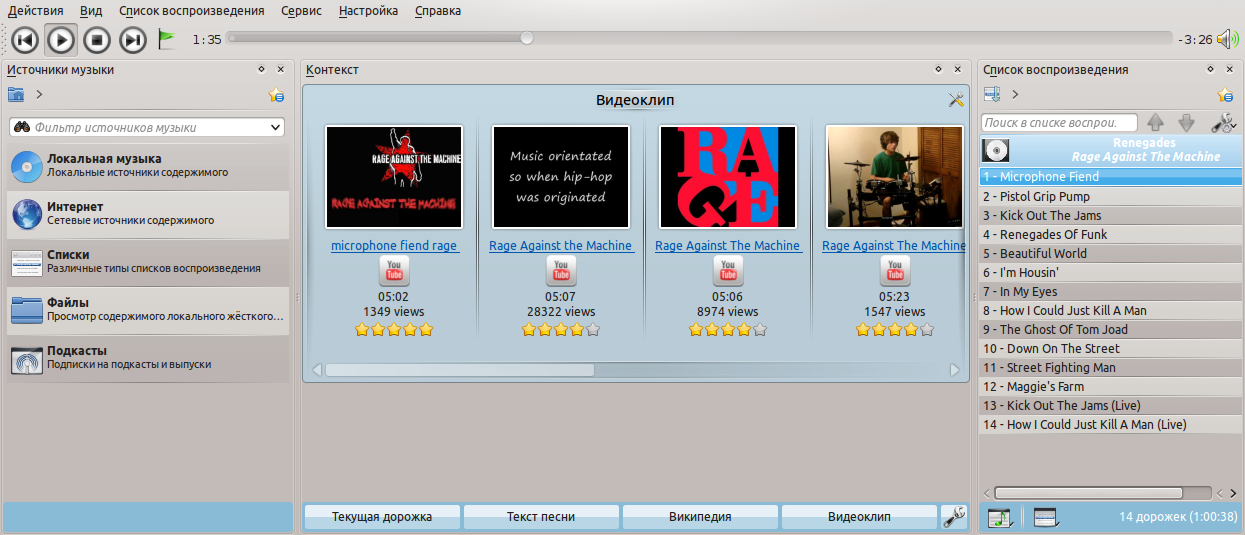Image resolution: width=1245 pixels, height=535 pixels.
Task: Open Локальная музыка source
Action: 146,165
